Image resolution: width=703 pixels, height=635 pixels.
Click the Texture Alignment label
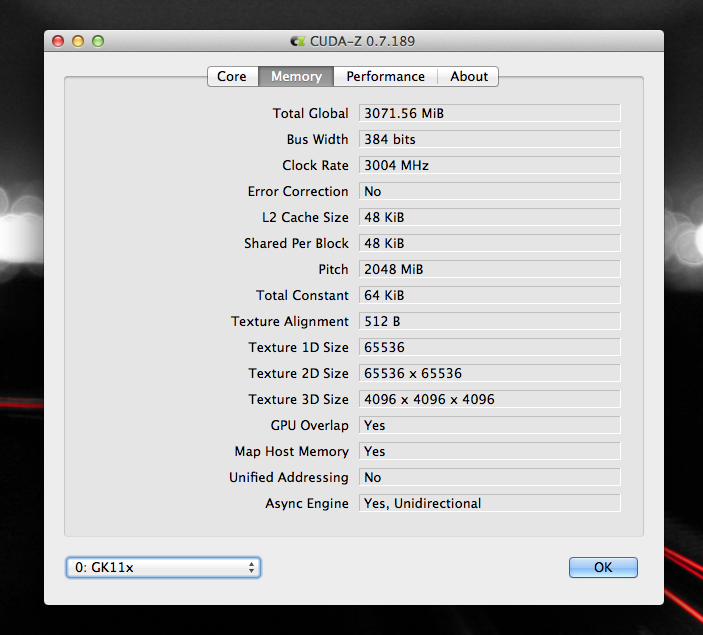[x=290, y=321]
